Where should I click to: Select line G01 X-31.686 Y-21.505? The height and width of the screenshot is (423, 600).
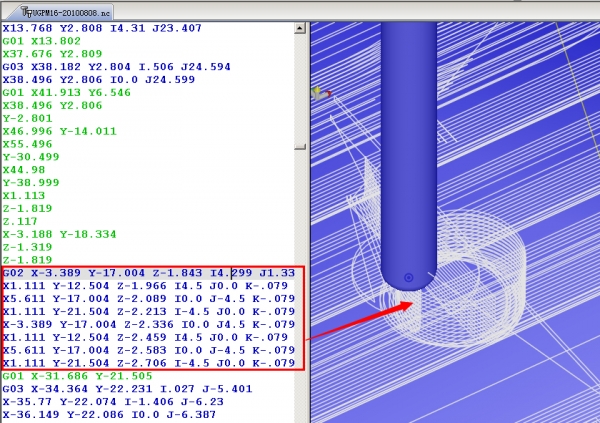coord(77,376)
